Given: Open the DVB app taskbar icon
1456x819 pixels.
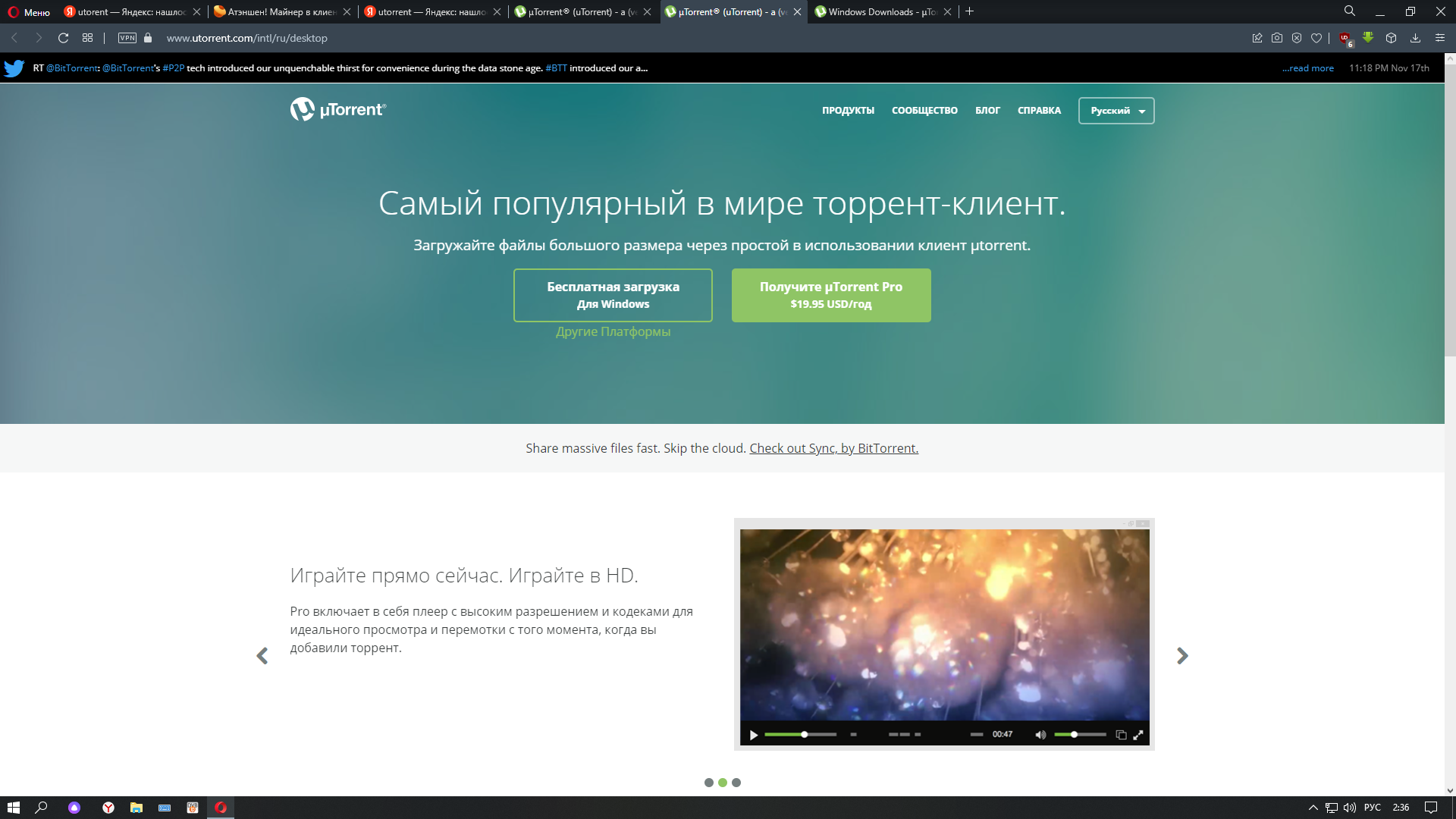Looking at the screenshot, I should click(193, 808).
